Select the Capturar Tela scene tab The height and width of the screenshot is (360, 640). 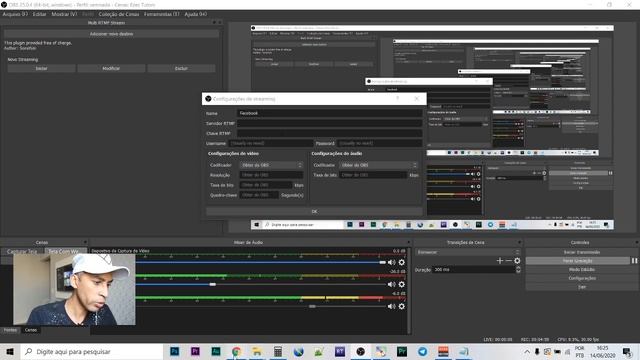[x=22, y=251]
